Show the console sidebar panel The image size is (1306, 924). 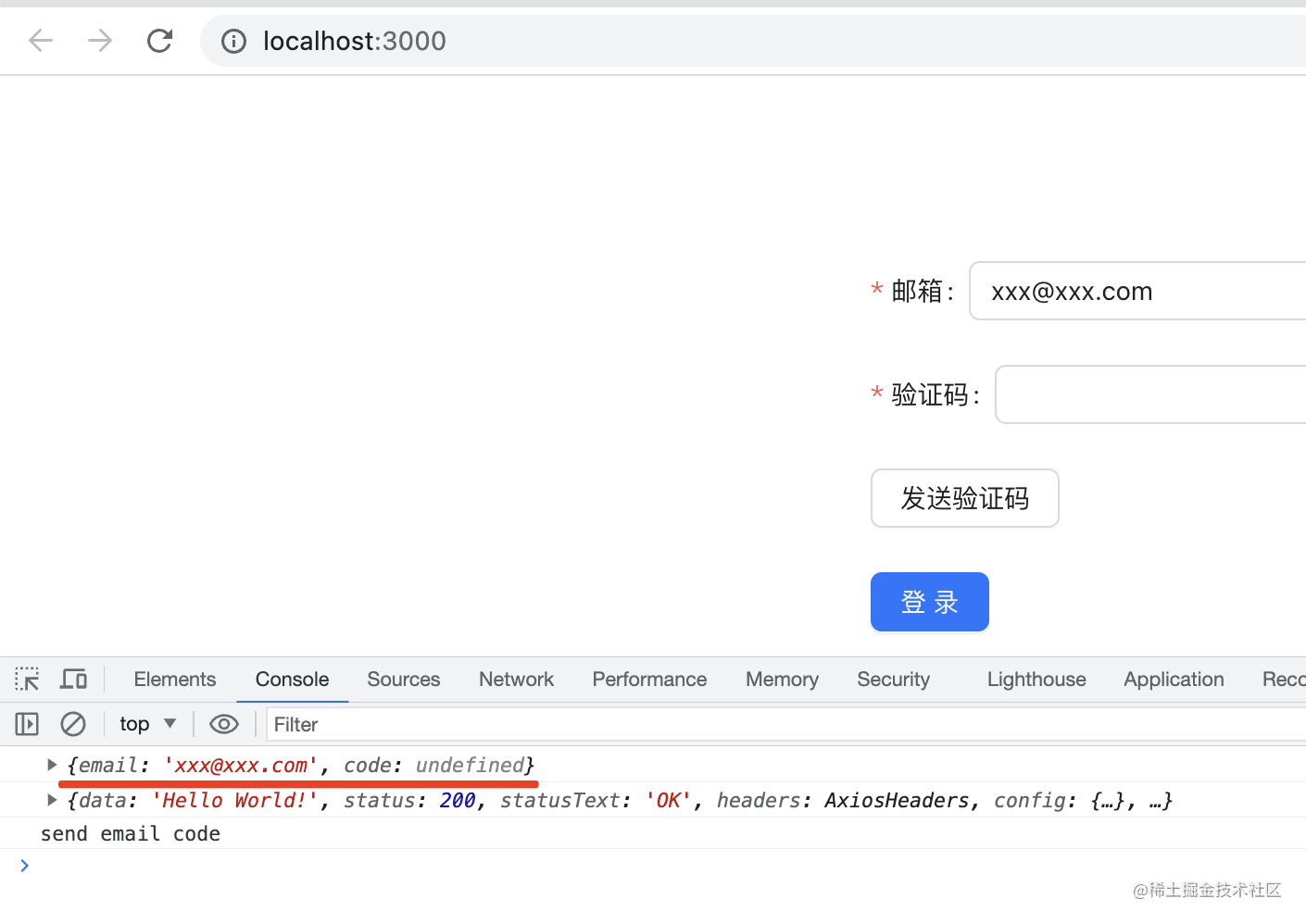tap(27, 724)
